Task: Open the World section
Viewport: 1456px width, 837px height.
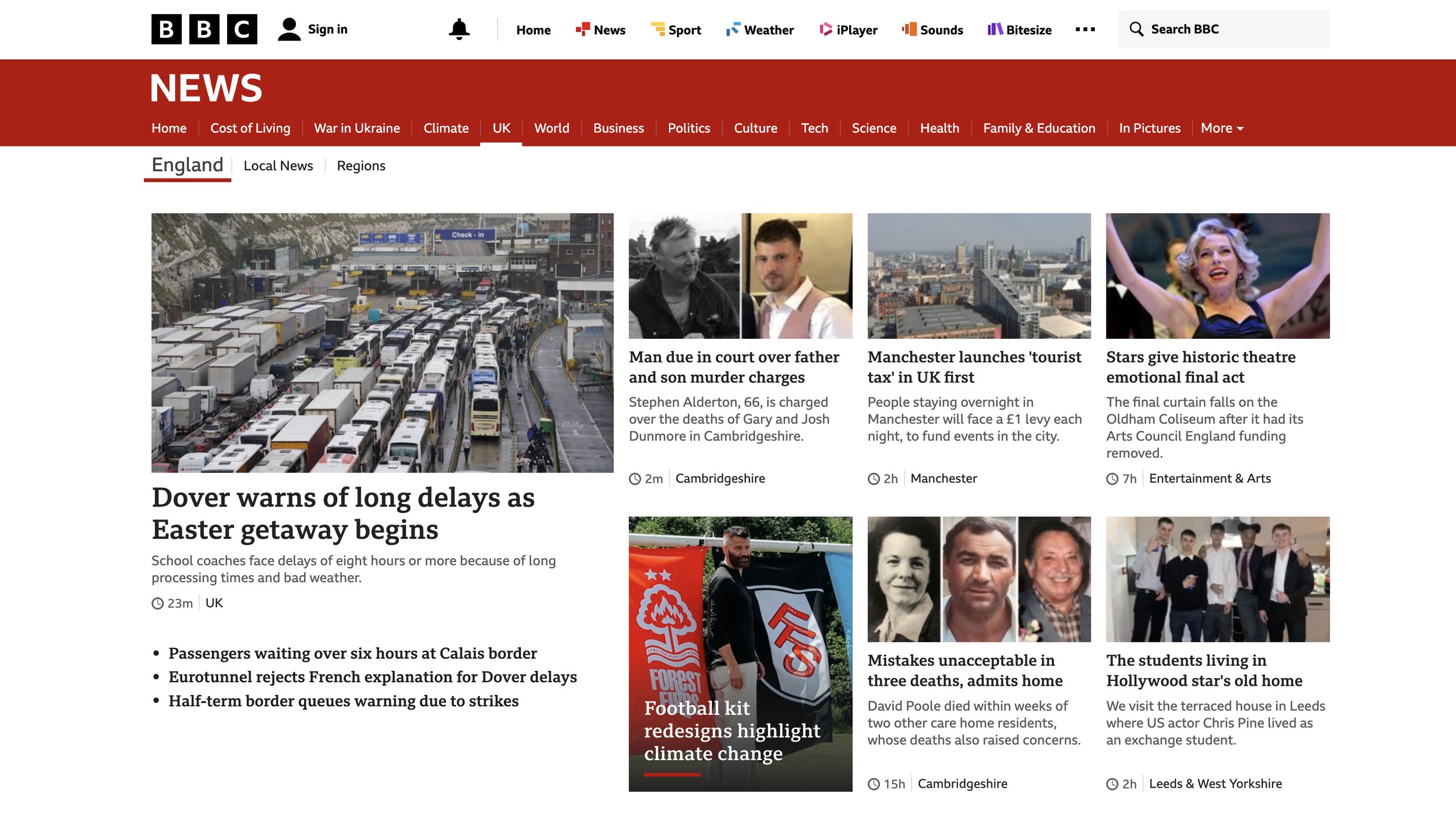Action: (552, 128)
